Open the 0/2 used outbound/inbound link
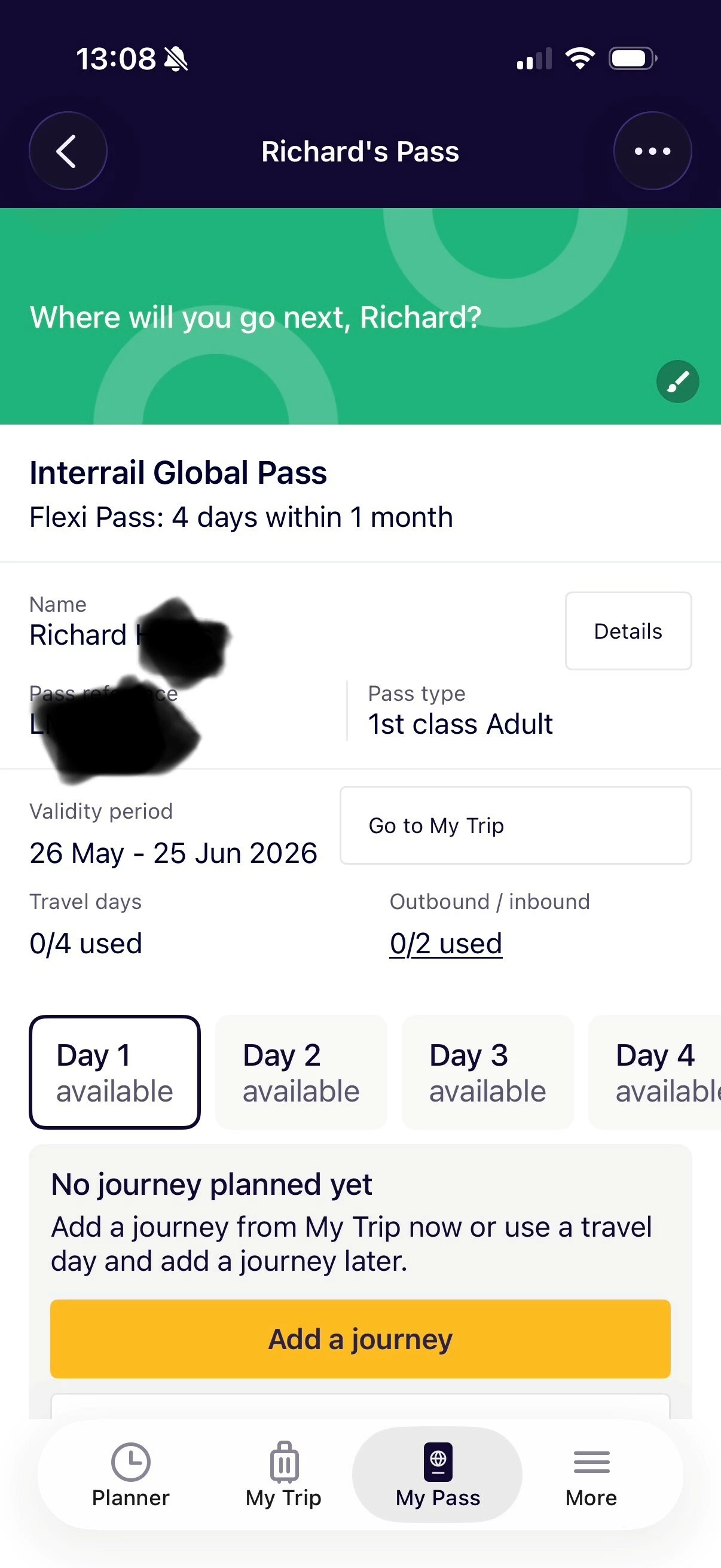The height and width of the screenshot is (1568, 721). pos(446,944)
